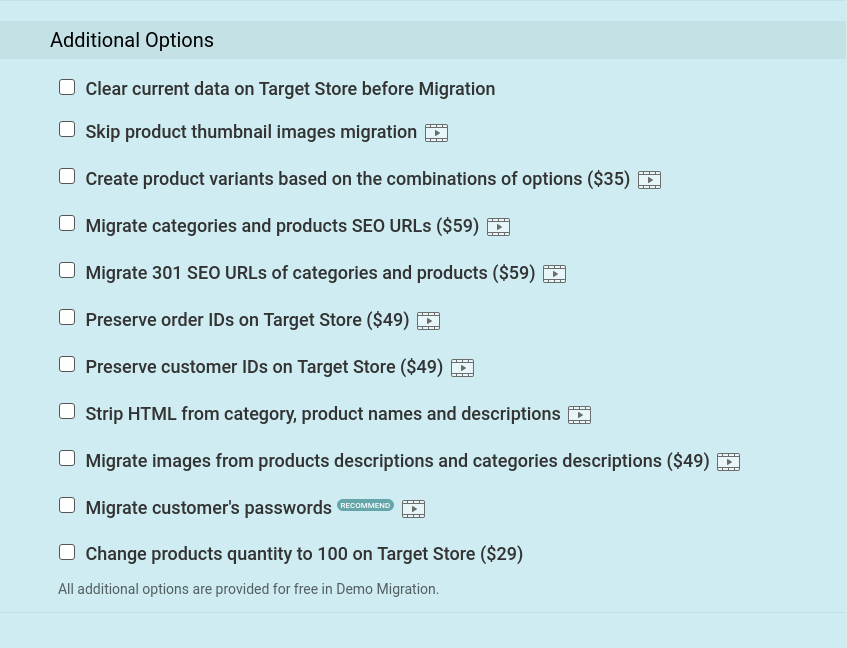Open video guide for skipping thumbnail images

coord(436,133)
